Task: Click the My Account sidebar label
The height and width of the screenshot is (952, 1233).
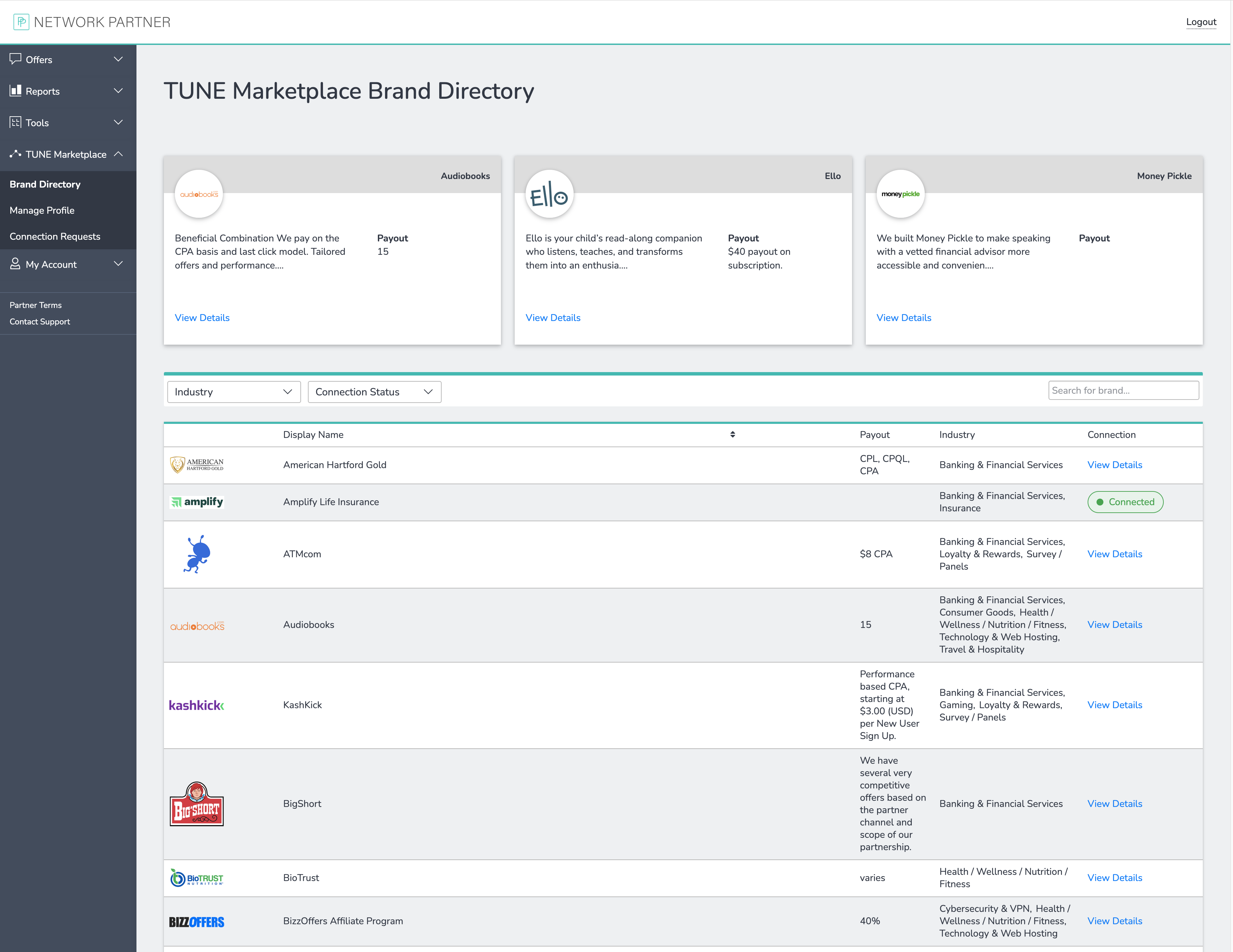Action: coord(51,264)
